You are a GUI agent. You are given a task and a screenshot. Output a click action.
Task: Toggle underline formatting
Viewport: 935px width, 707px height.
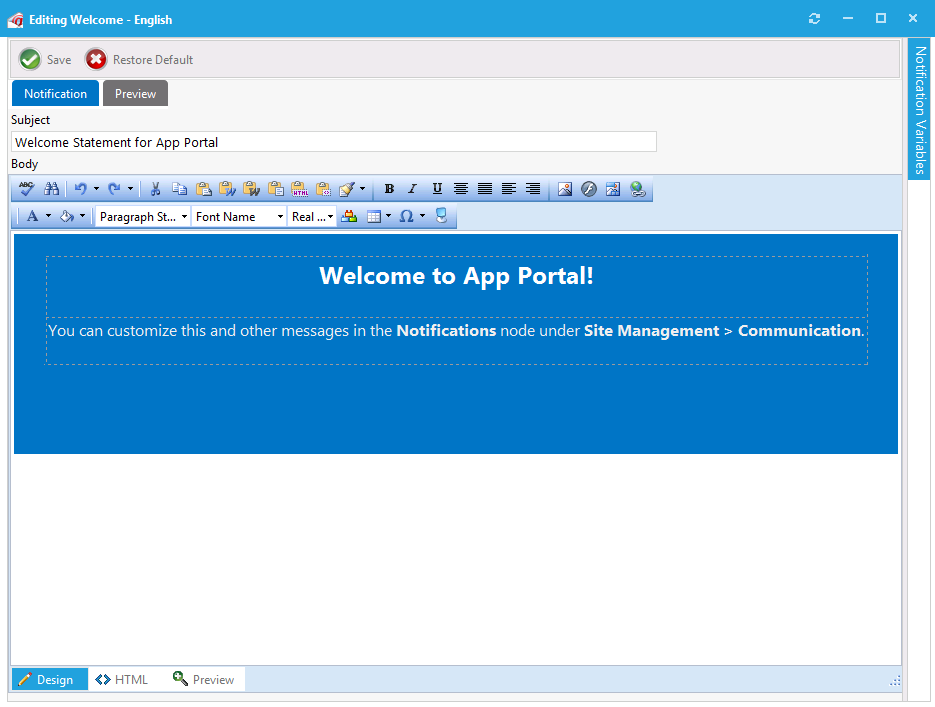437,189
